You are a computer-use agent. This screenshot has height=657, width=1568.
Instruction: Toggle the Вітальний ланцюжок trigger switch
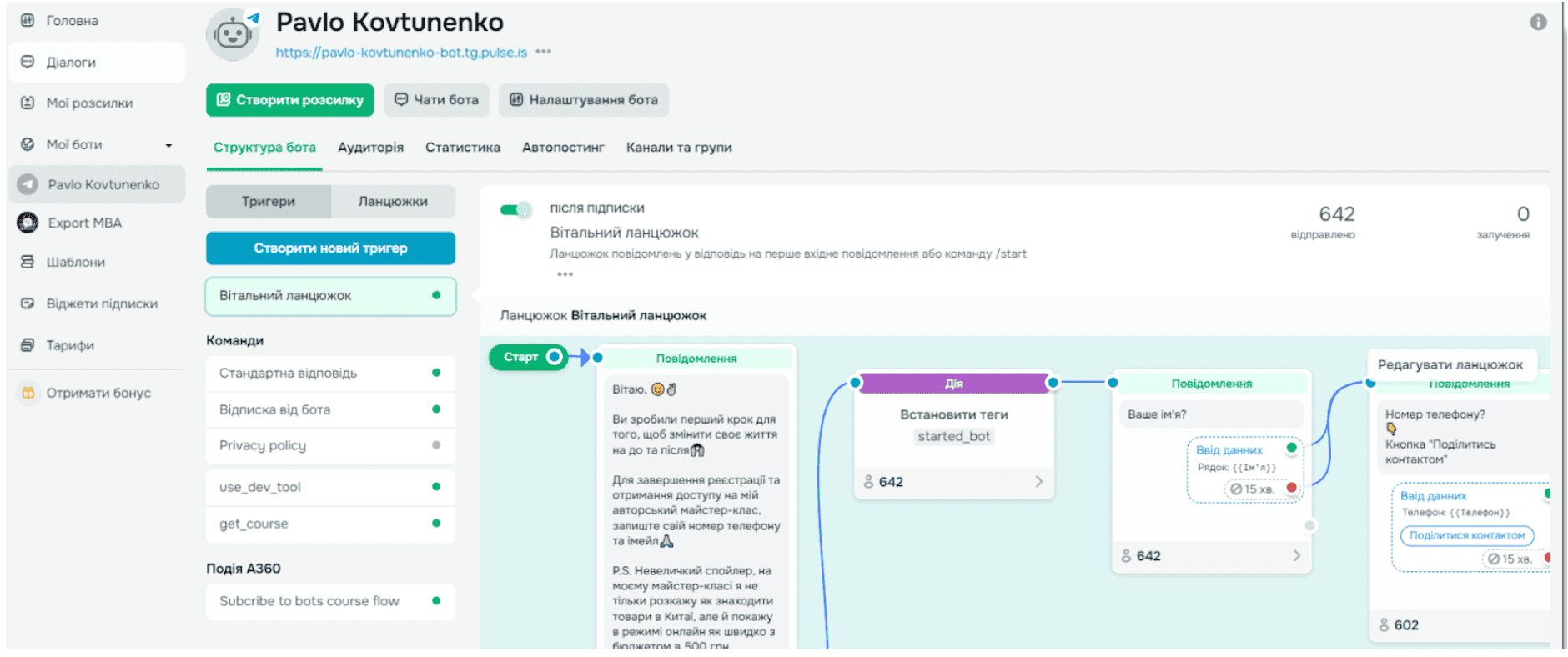(x=515, y=210)
